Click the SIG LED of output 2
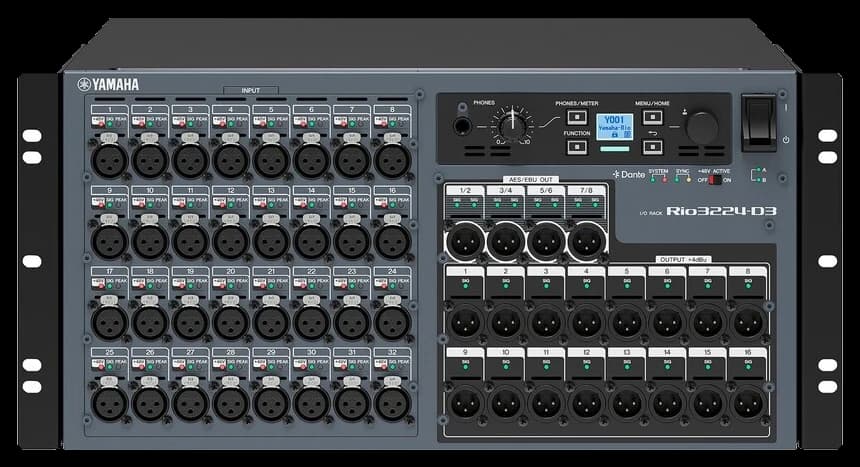 pyautogui.click(x=506, y=286)
